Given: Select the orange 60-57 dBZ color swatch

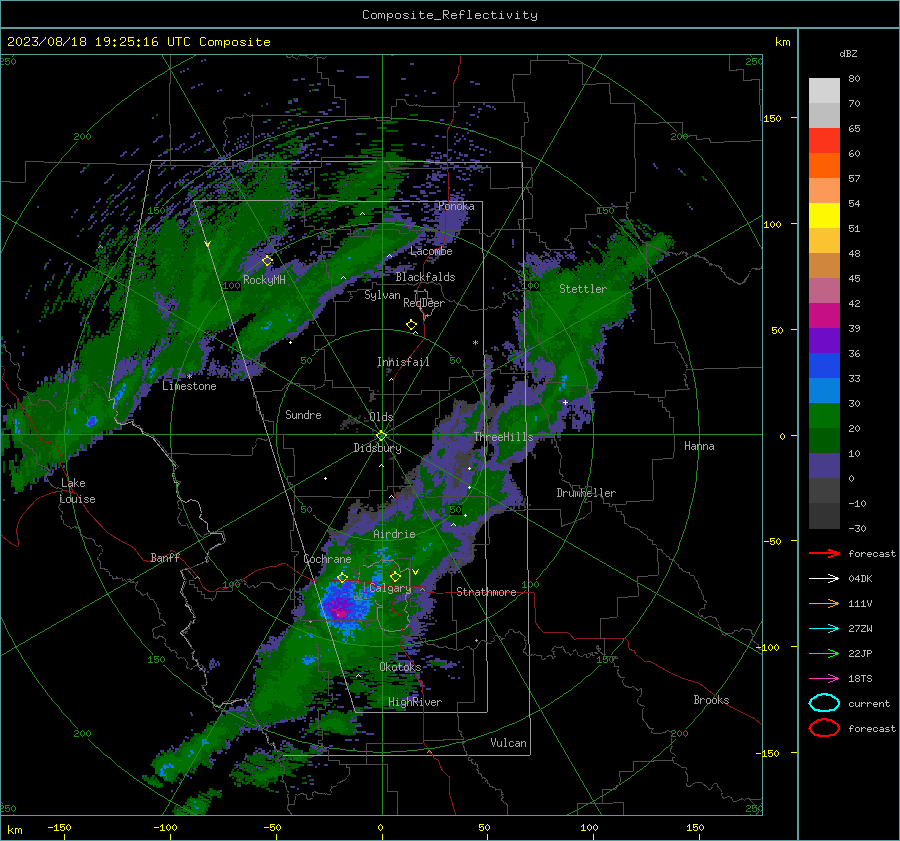Looking at the screenshot, I should [824, 166].
